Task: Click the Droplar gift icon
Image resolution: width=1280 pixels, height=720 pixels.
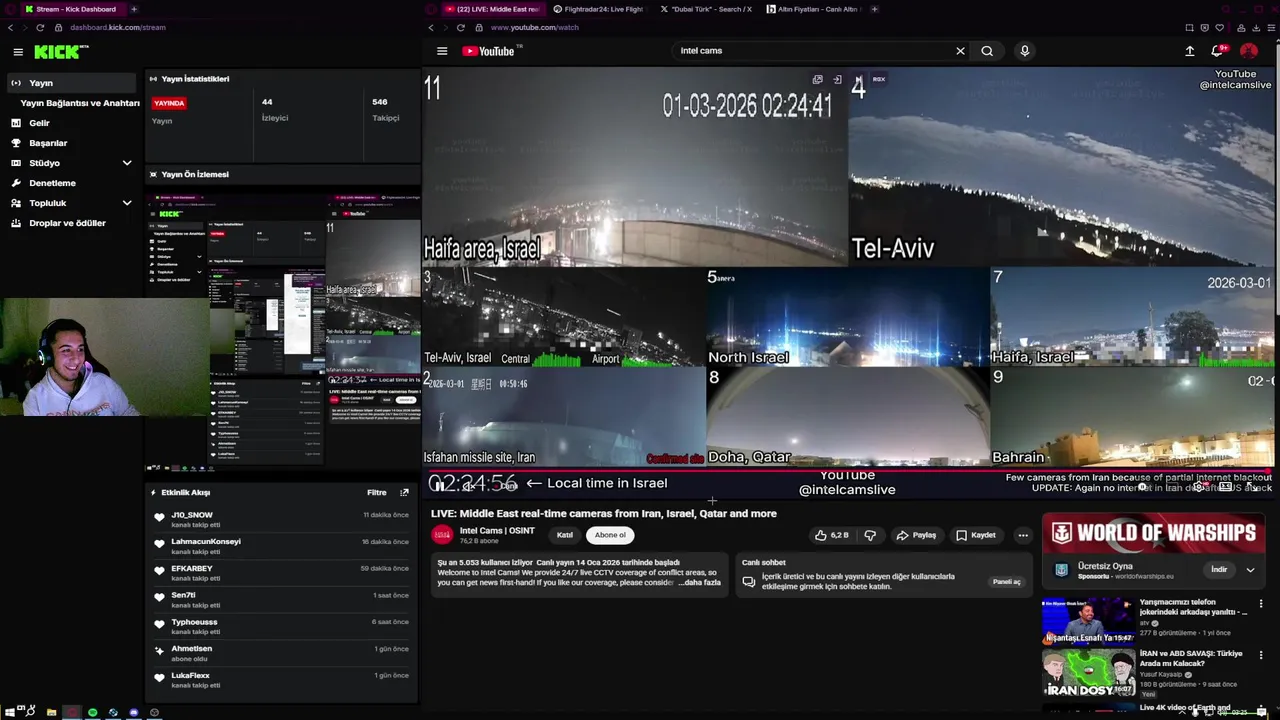Action: point(16,223)
